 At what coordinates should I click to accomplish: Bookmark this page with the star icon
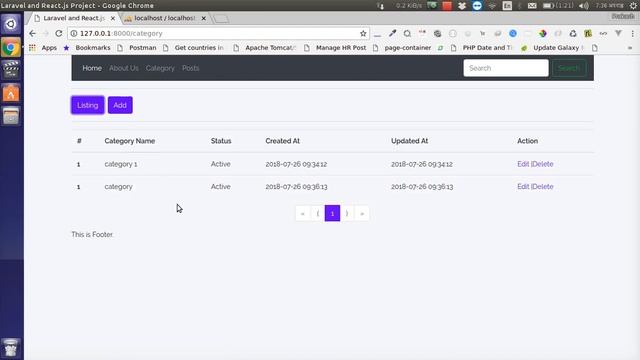(x=363, y=33)
